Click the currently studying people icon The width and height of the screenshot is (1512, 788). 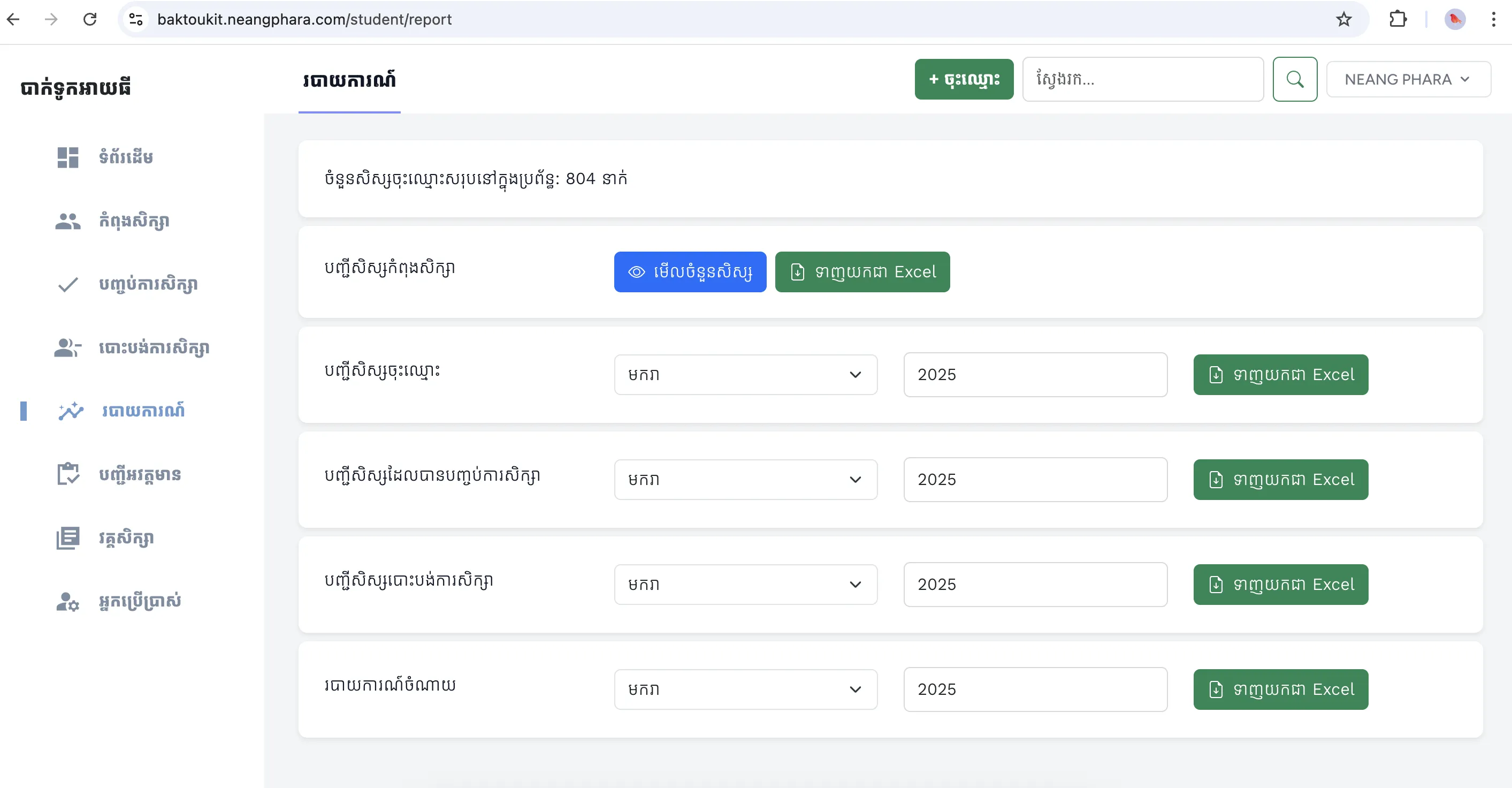click(68, 222)
